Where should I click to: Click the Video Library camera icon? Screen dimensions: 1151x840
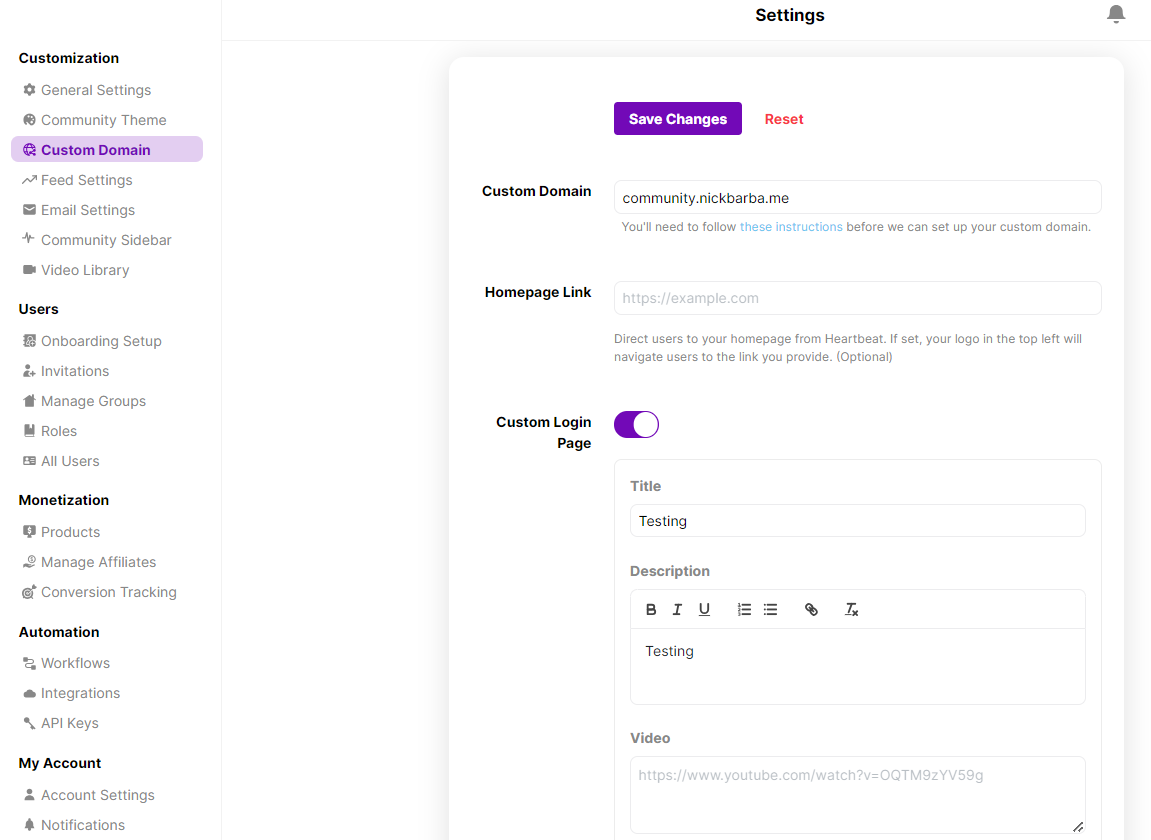tap(29, 269)
